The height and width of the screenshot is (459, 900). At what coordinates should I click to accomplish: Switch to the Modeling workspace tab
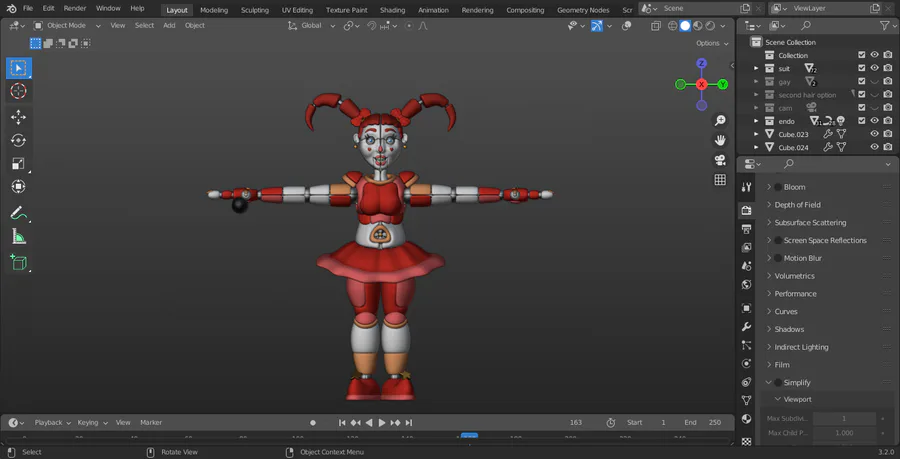(214, 10)
